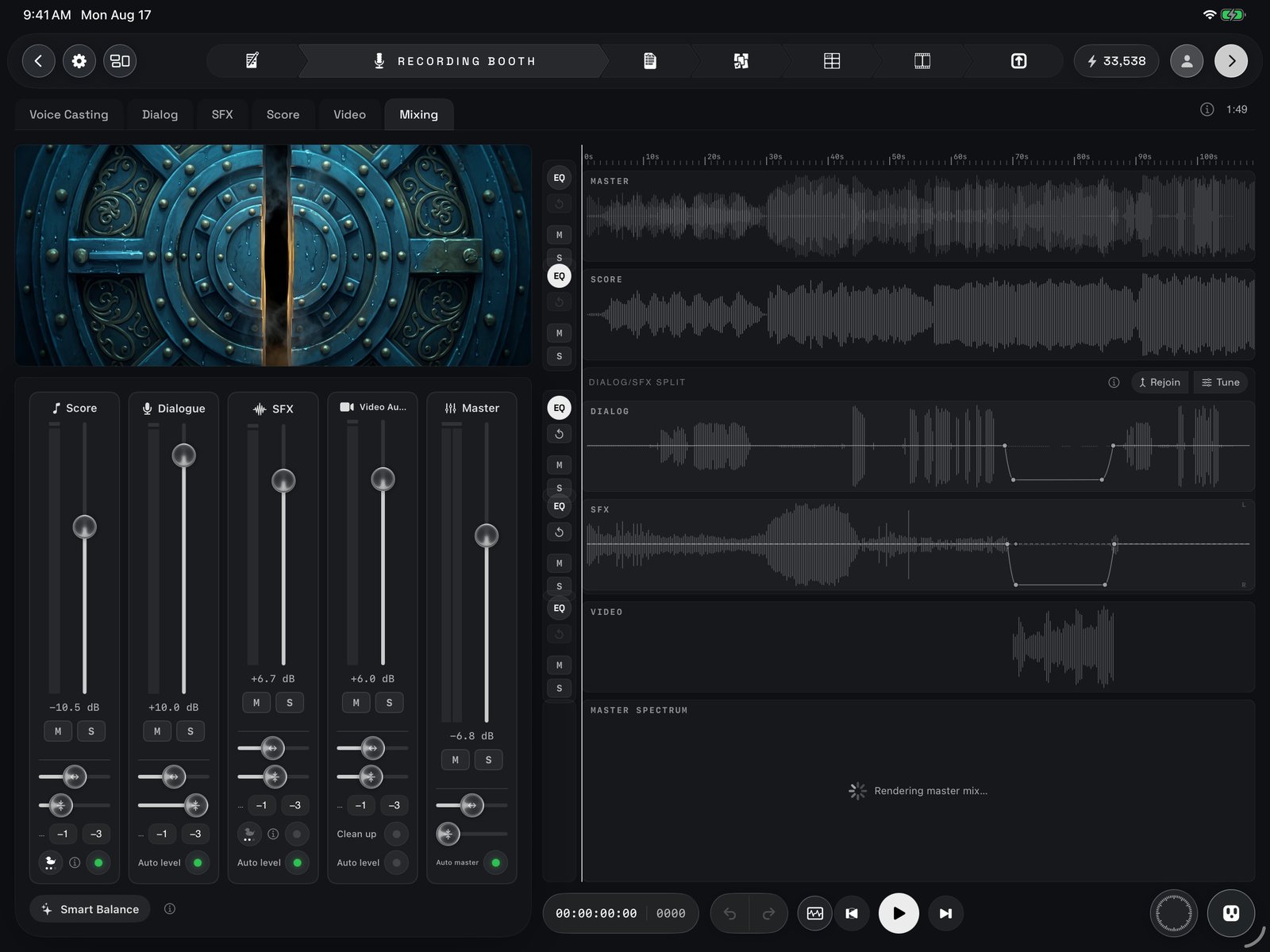Open EQ for the Score track

pos(560,276)
